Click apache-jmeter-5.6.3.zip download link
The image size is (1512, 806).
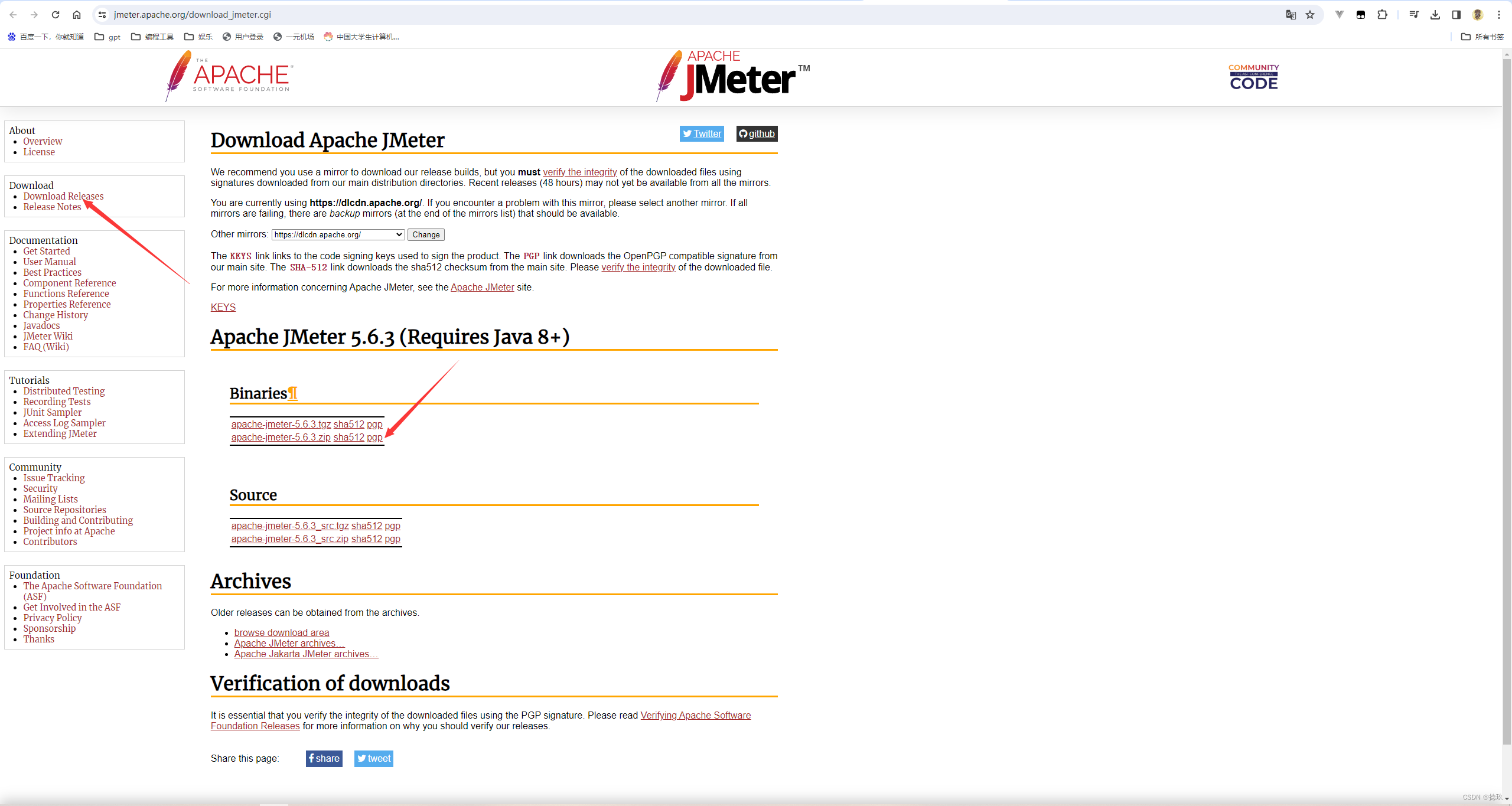point(280,437)
